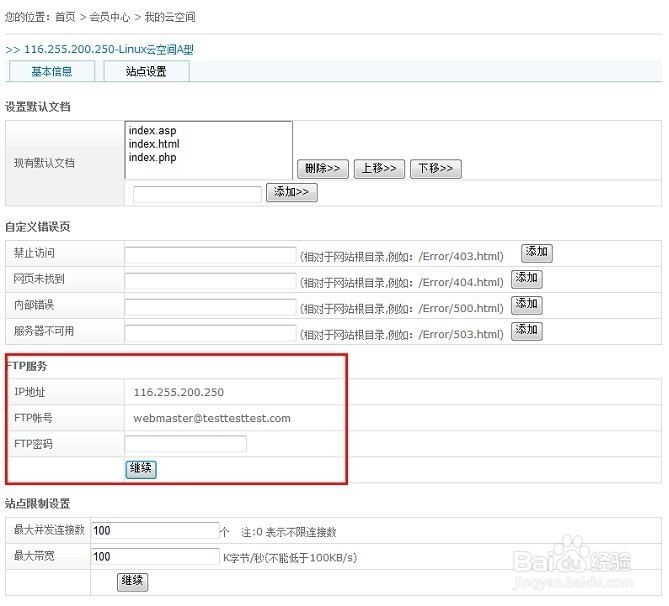Focus the 最大带宽 input field
The height and width of the screenshot is (606, 669).
tap(155, 556)
